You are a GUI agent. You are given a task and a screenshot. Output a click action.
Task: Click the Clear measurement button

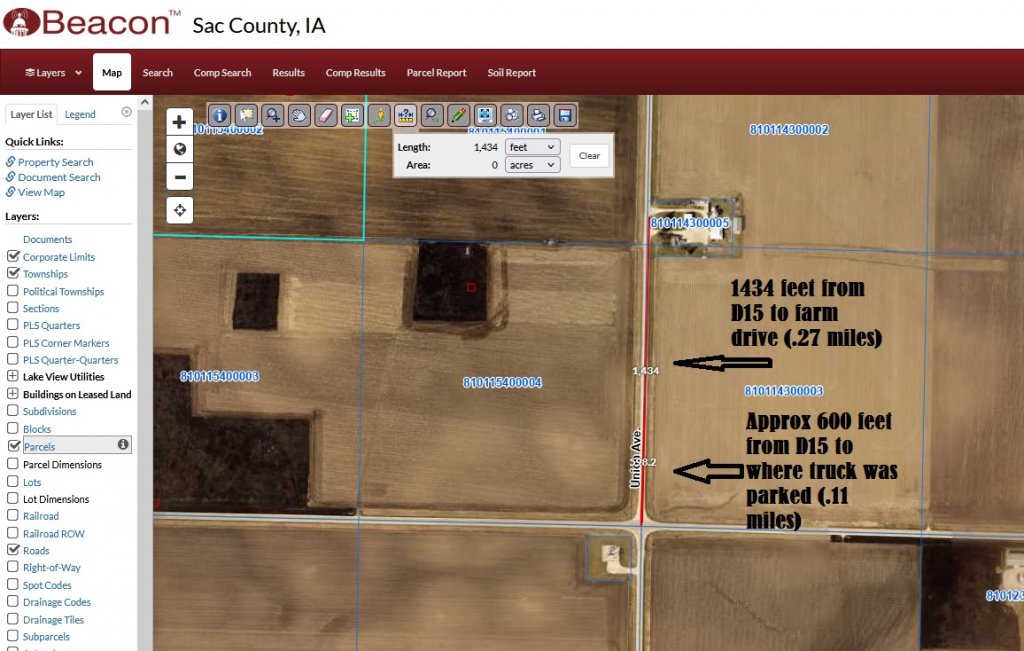[589, 156]
